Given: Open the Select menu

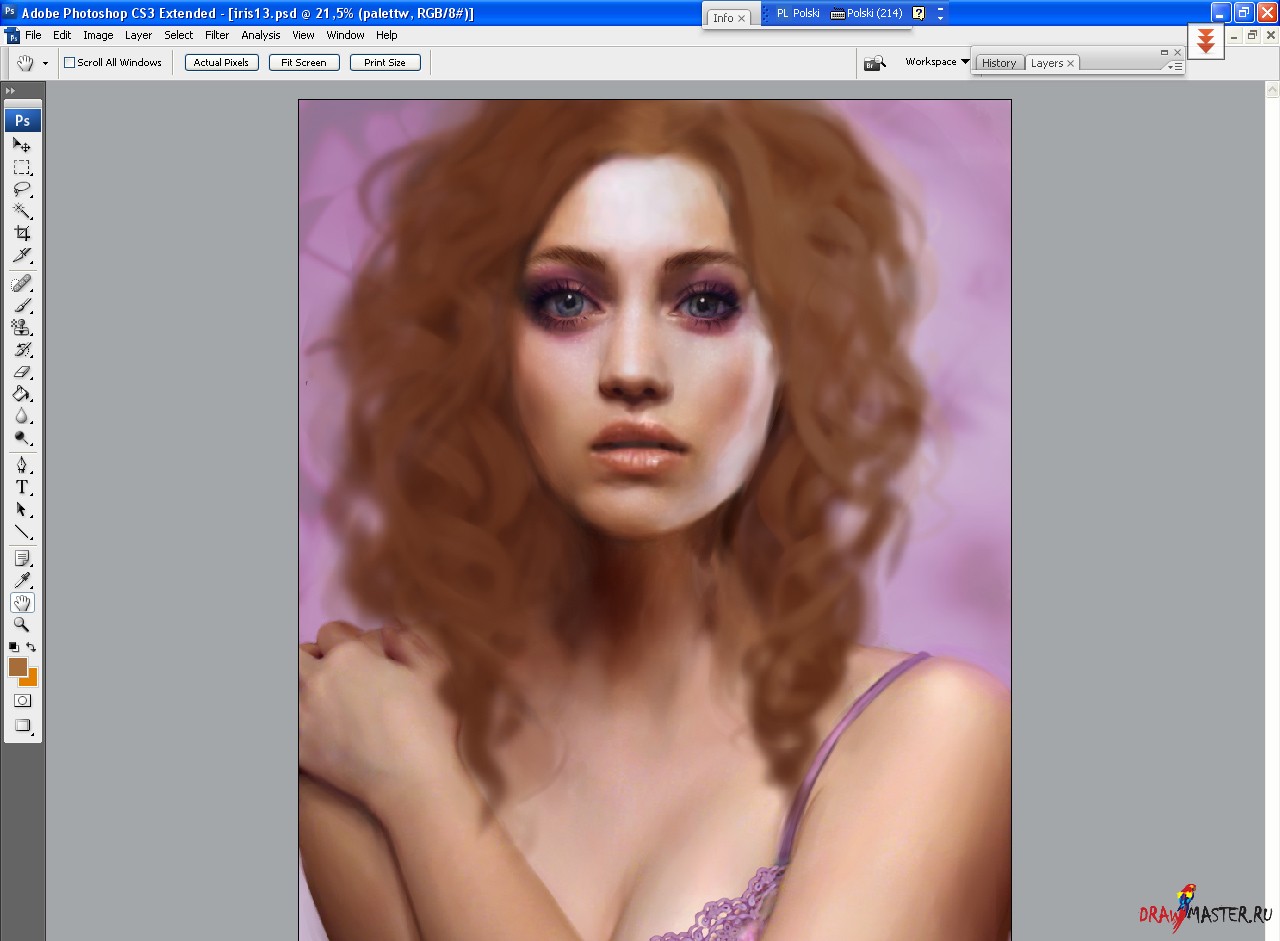Looking at the screenshot, I should [x=179, y=35].
